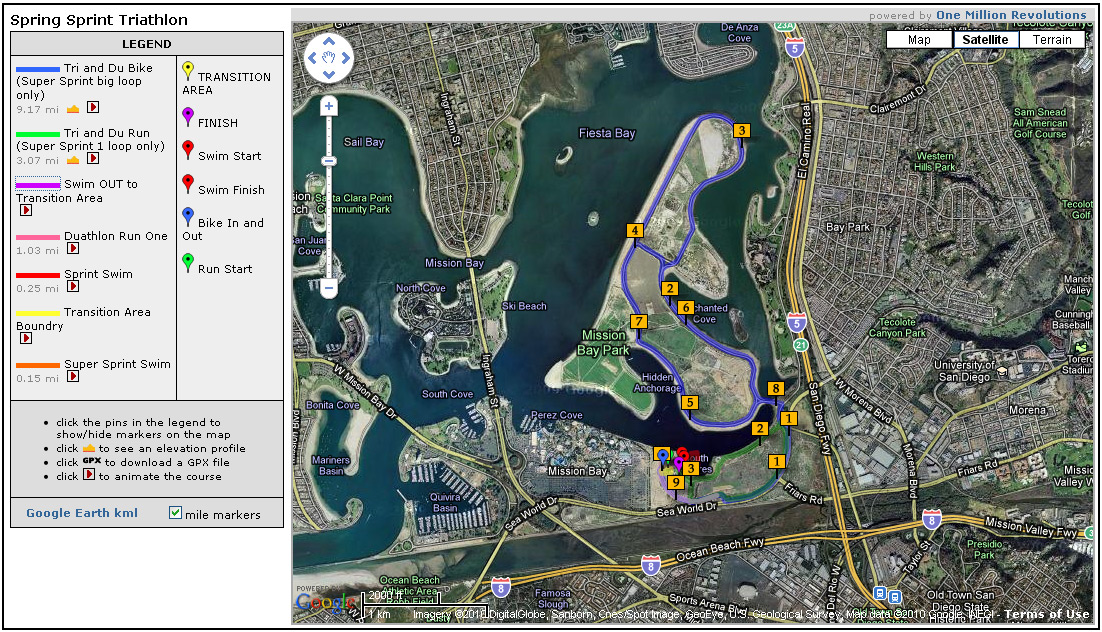The width and height of the screenshot is (1102, 632).
Task: Toggle yellow Transition Area pin markers
Action: [x=188, y=69]
